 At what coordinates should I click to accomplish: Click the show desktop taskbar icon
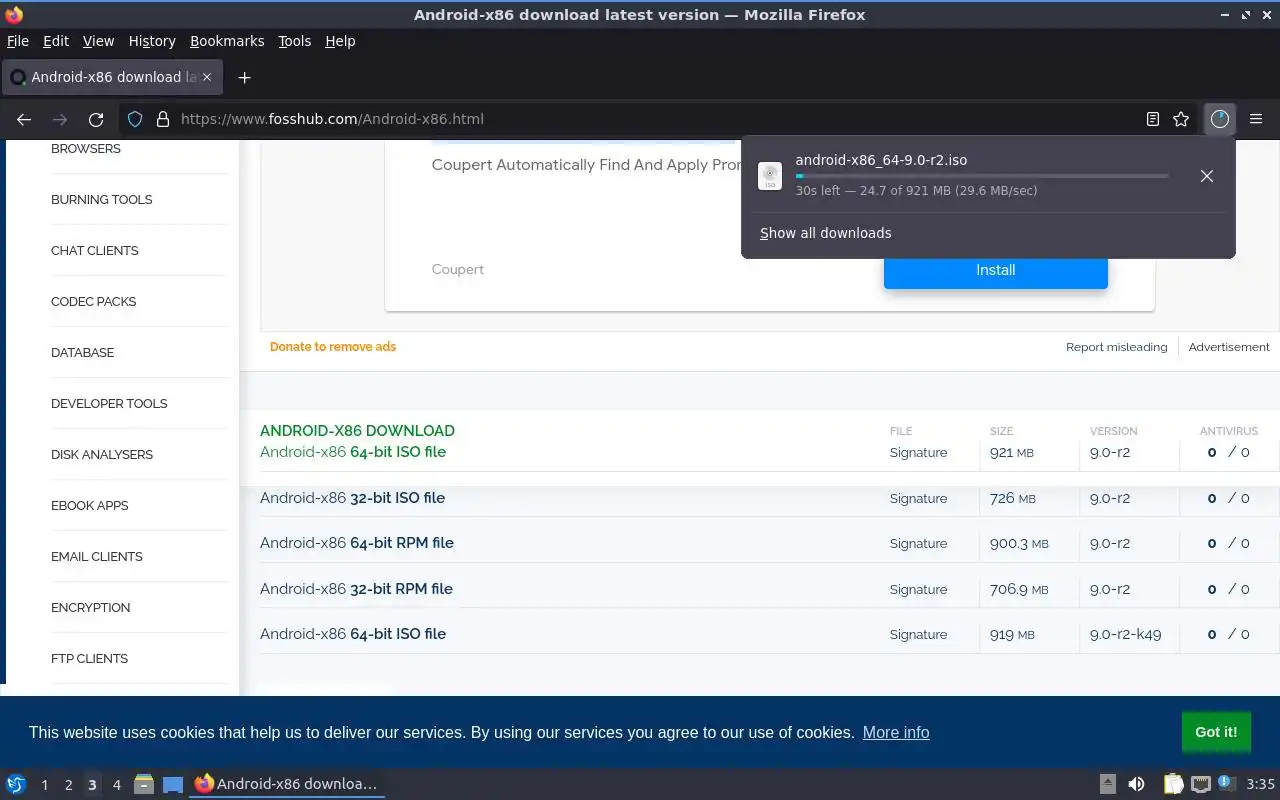coord(173,784)
